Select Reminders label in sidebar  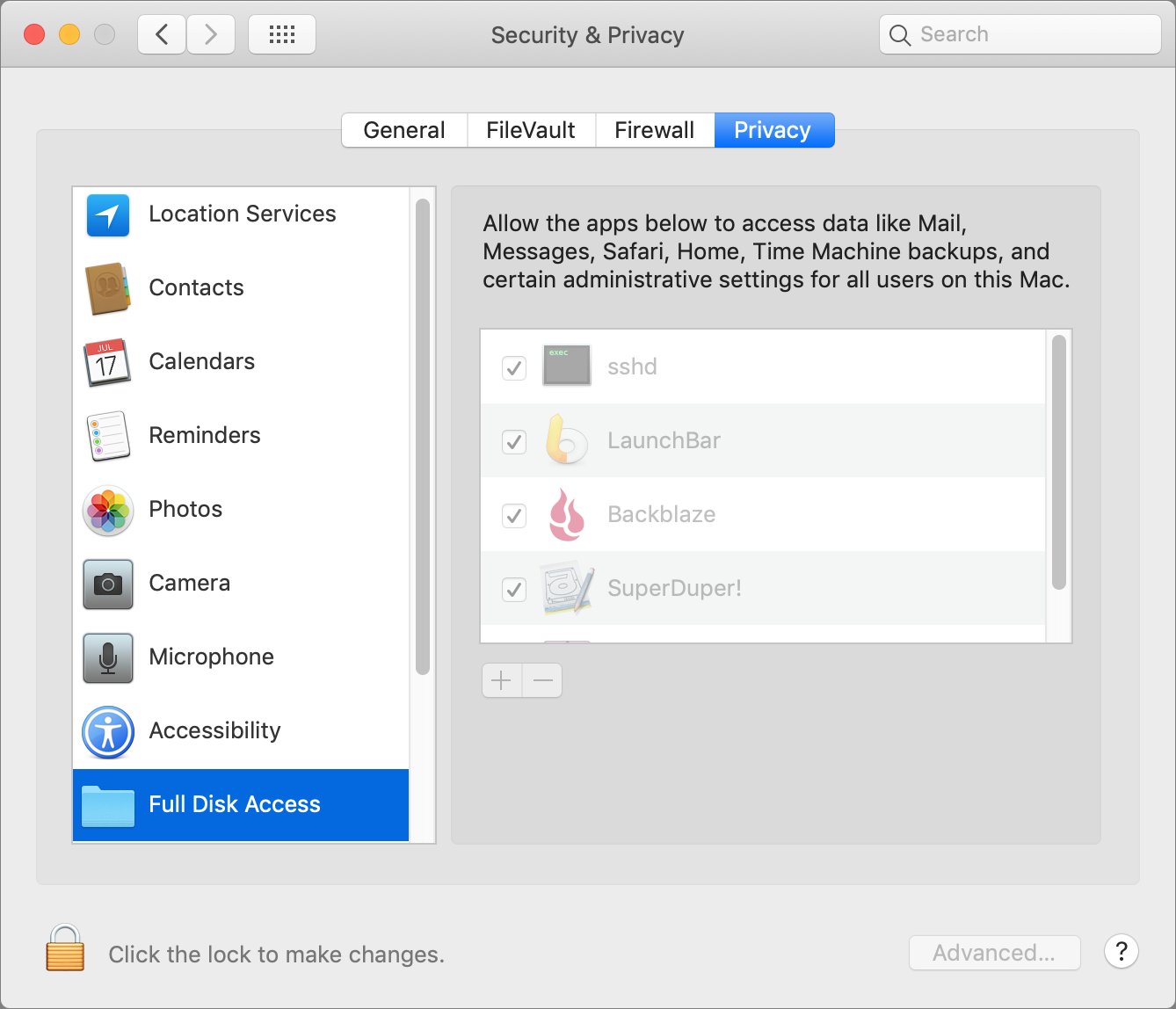point(205,435)
